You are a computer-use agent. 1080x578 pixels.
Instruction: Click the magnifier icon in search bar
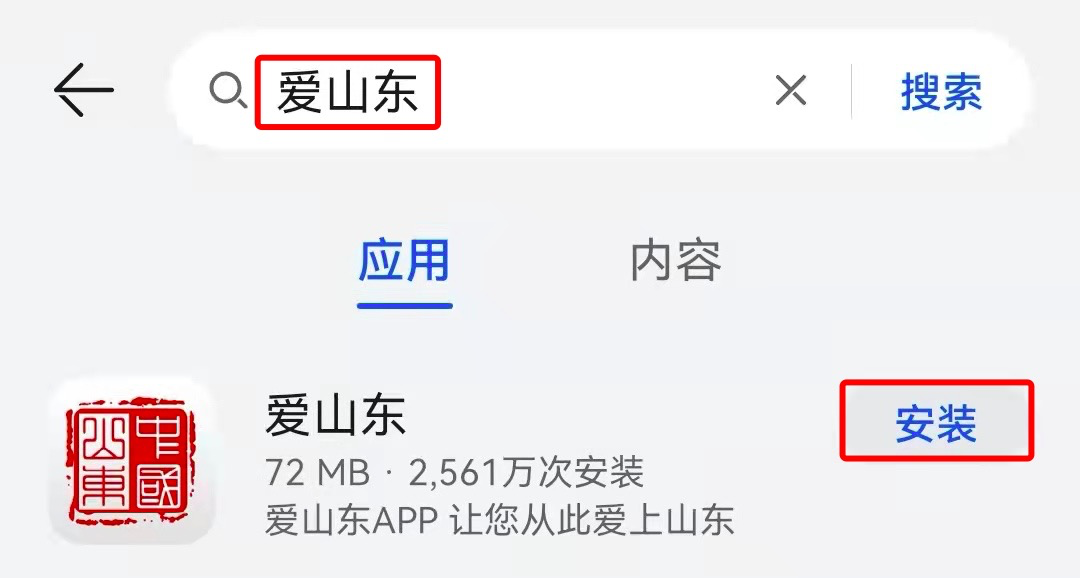tap(228, 90)
